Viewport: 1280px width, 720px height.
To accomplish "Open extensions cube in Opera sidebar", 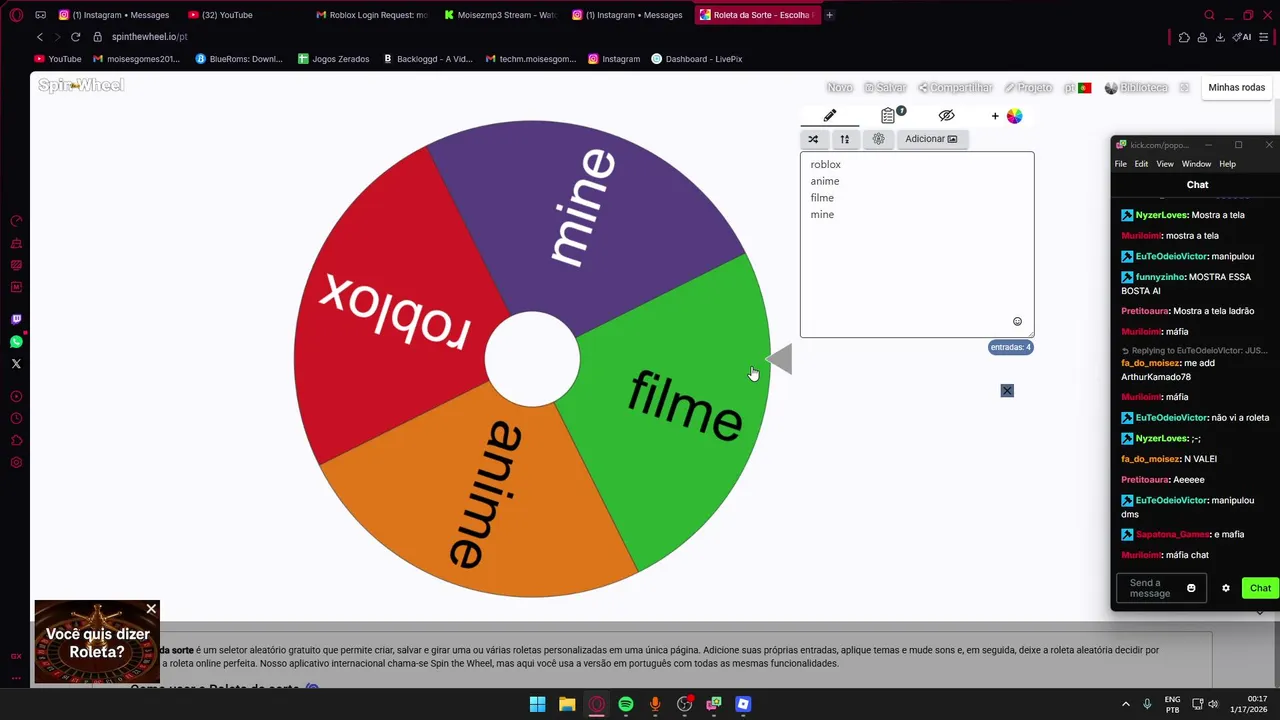I will [16, 441].
